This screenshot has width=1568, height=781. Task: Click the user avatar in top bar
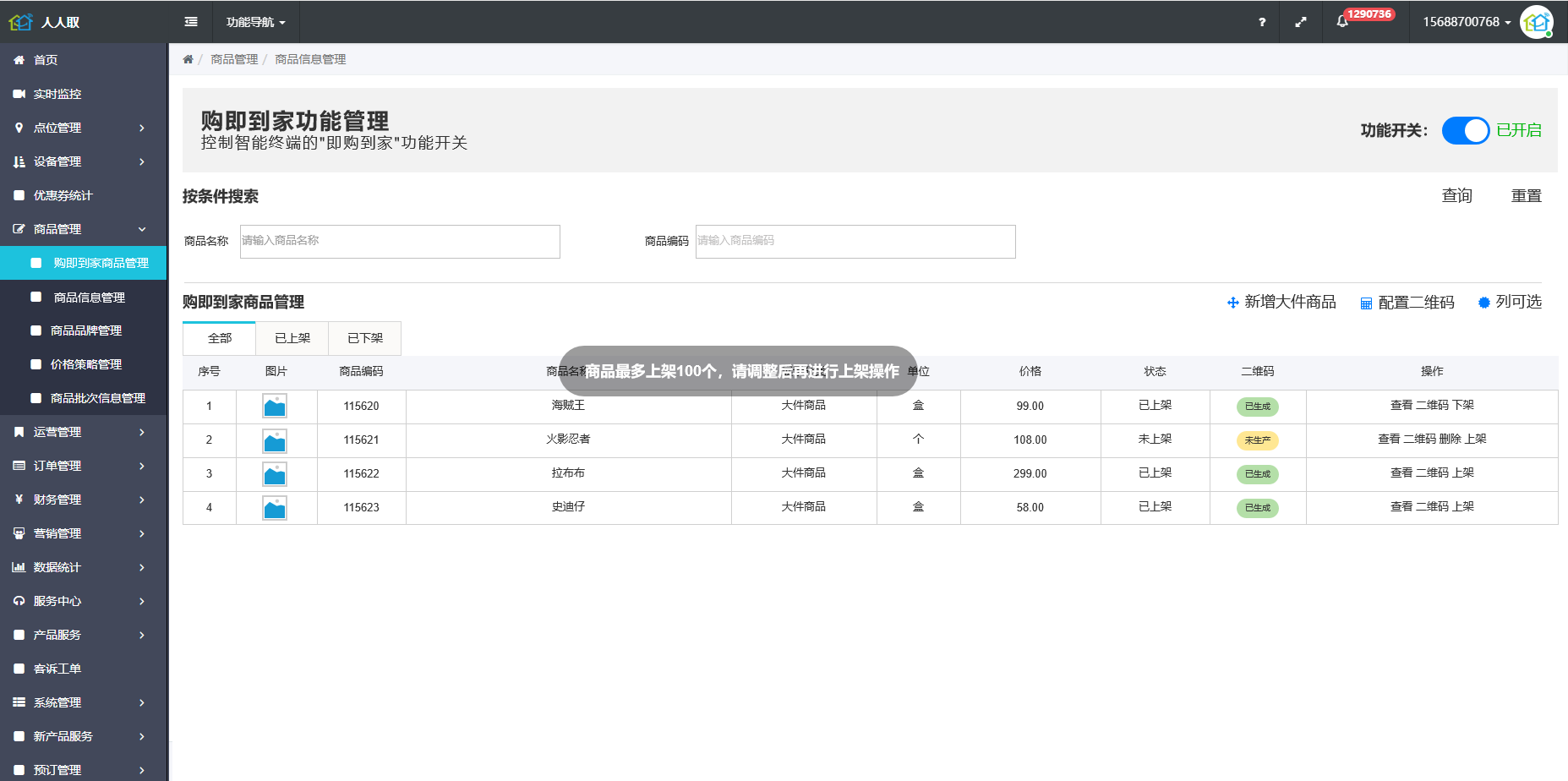coord(1536,22)
